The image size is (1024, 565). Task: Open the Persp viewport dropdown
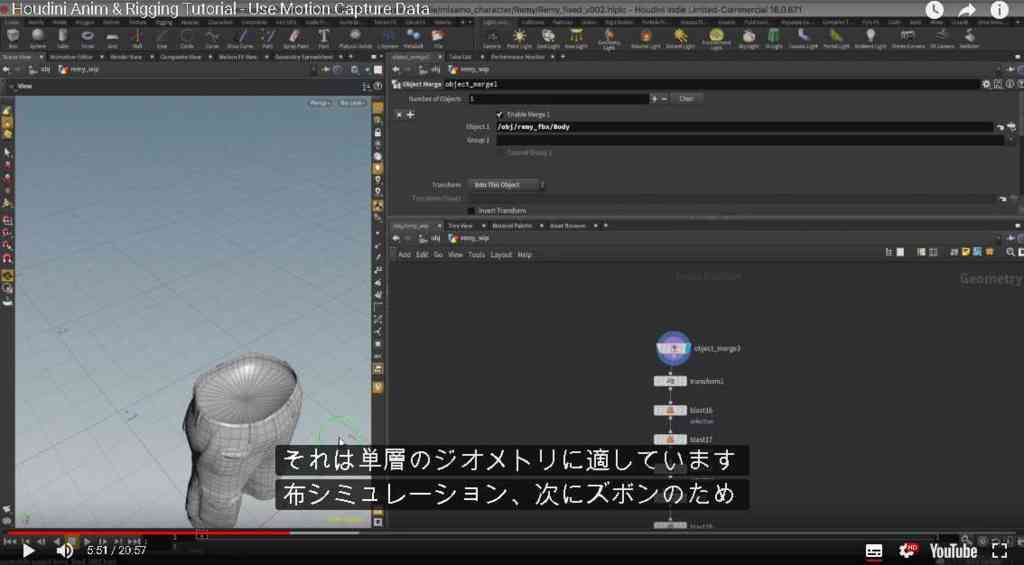(x=320, y=103)
